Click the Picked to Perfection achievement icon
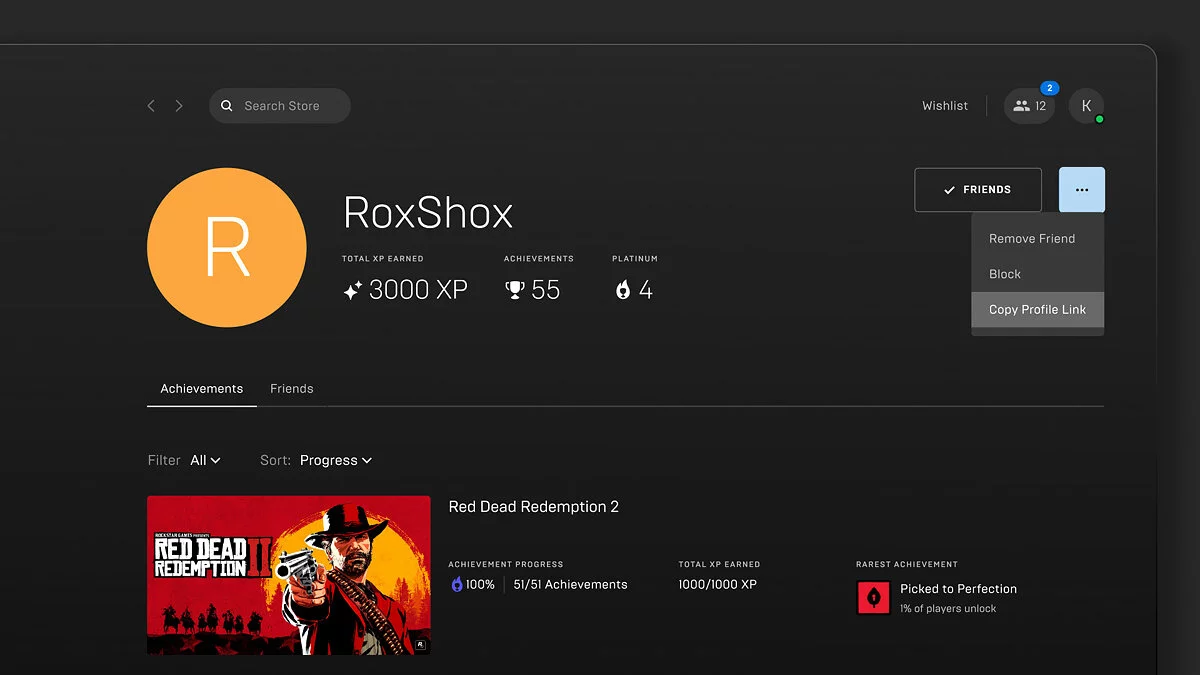 pyautogui.click(x=873, y=598)
